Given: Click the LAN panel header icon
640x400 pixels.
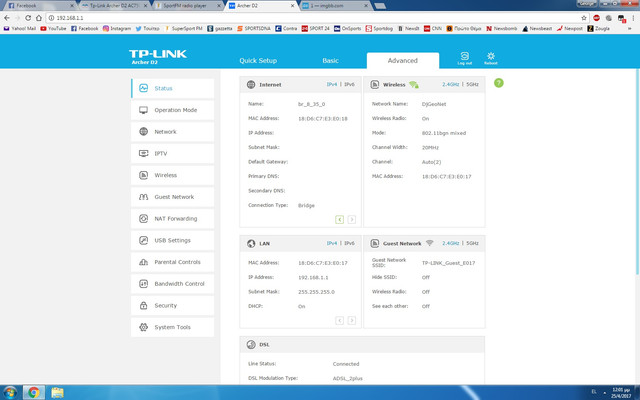Looking at the screenshot, I should 251,243.
